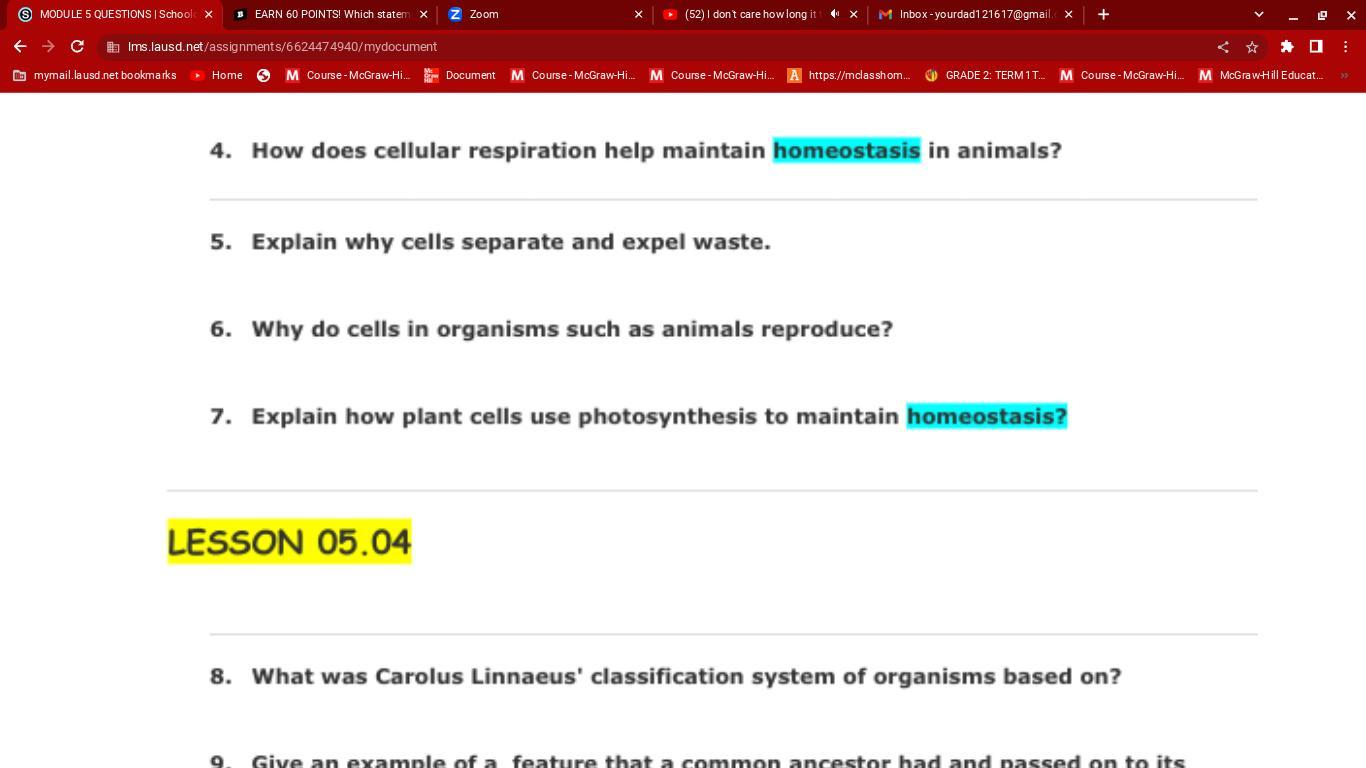The image size is (1366, 768).
Task: Bookmark this page with the star icon
Action: point(1251,47)
